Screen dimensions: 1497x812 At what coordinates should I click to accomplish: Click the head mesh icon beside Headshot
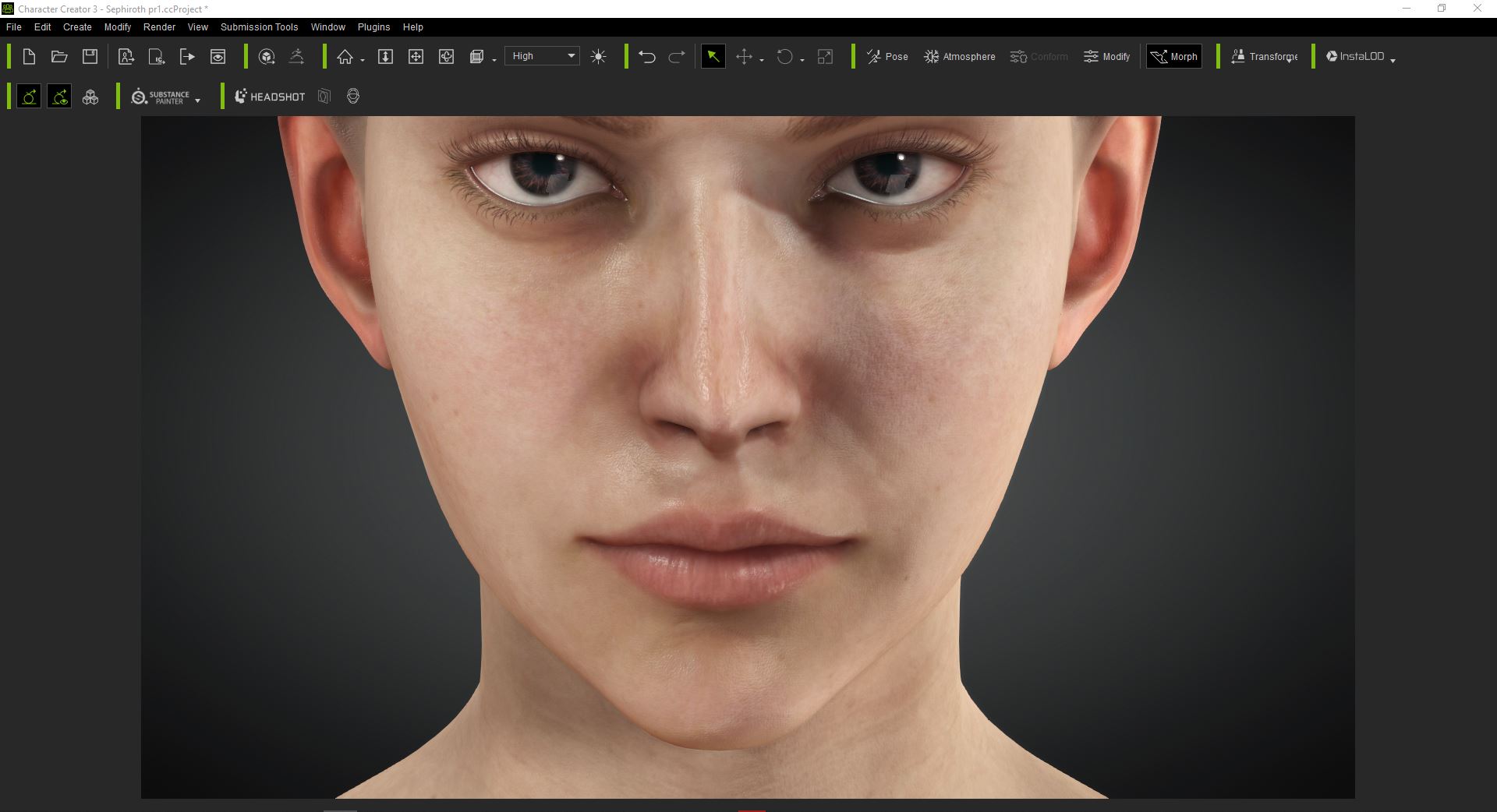pyautogui.click(x=353, y=97)
